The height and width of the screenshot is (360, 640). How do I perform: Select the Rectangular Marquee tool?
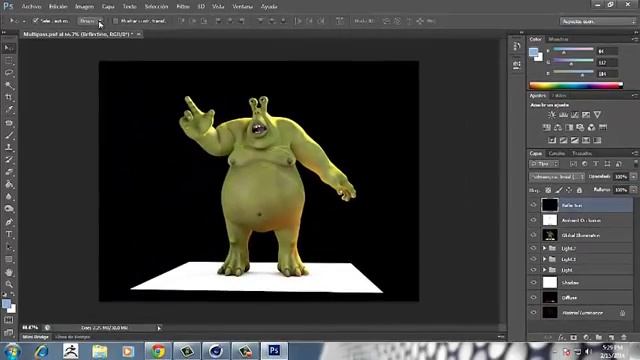coord(9,61)
